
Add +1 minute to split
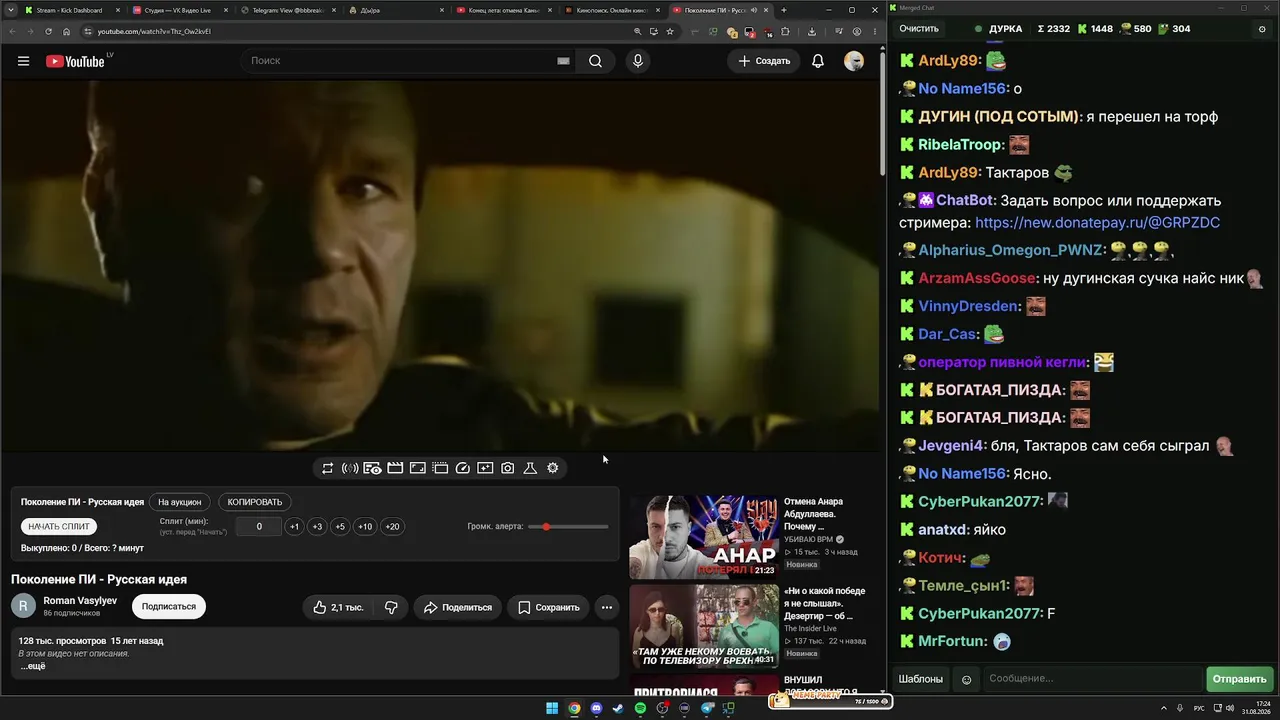294,527
